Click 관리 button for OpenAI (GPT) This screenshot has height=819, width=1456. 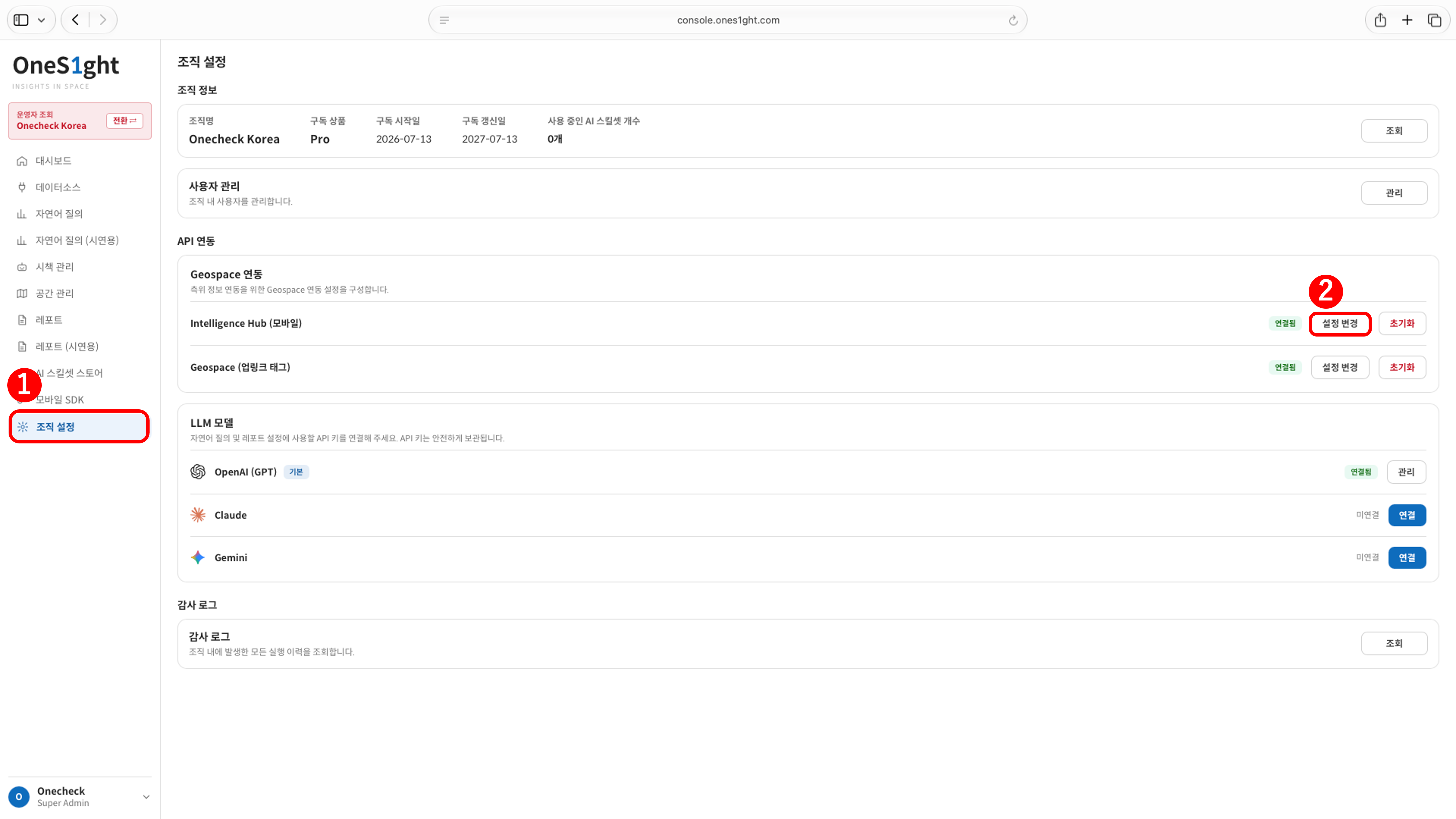[1406, 472]
